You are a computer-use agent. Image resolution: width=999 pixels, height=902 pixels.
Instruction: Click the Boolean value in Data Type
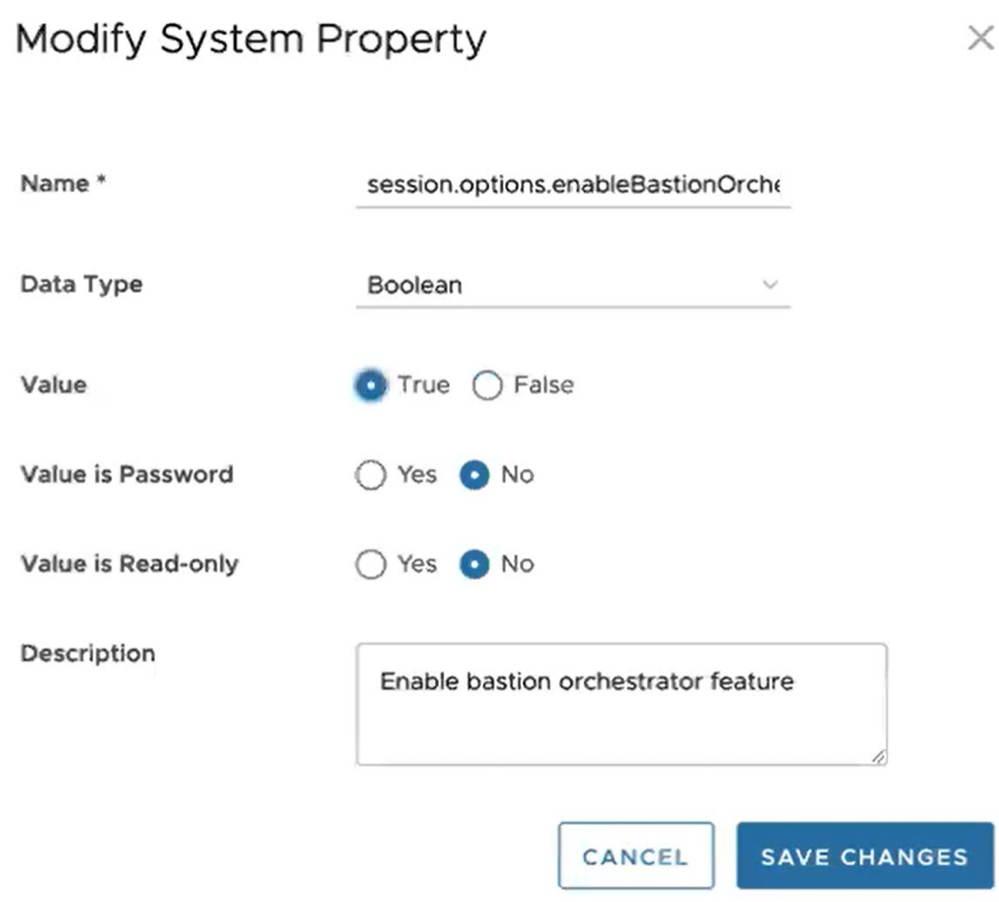coord(412,285)
